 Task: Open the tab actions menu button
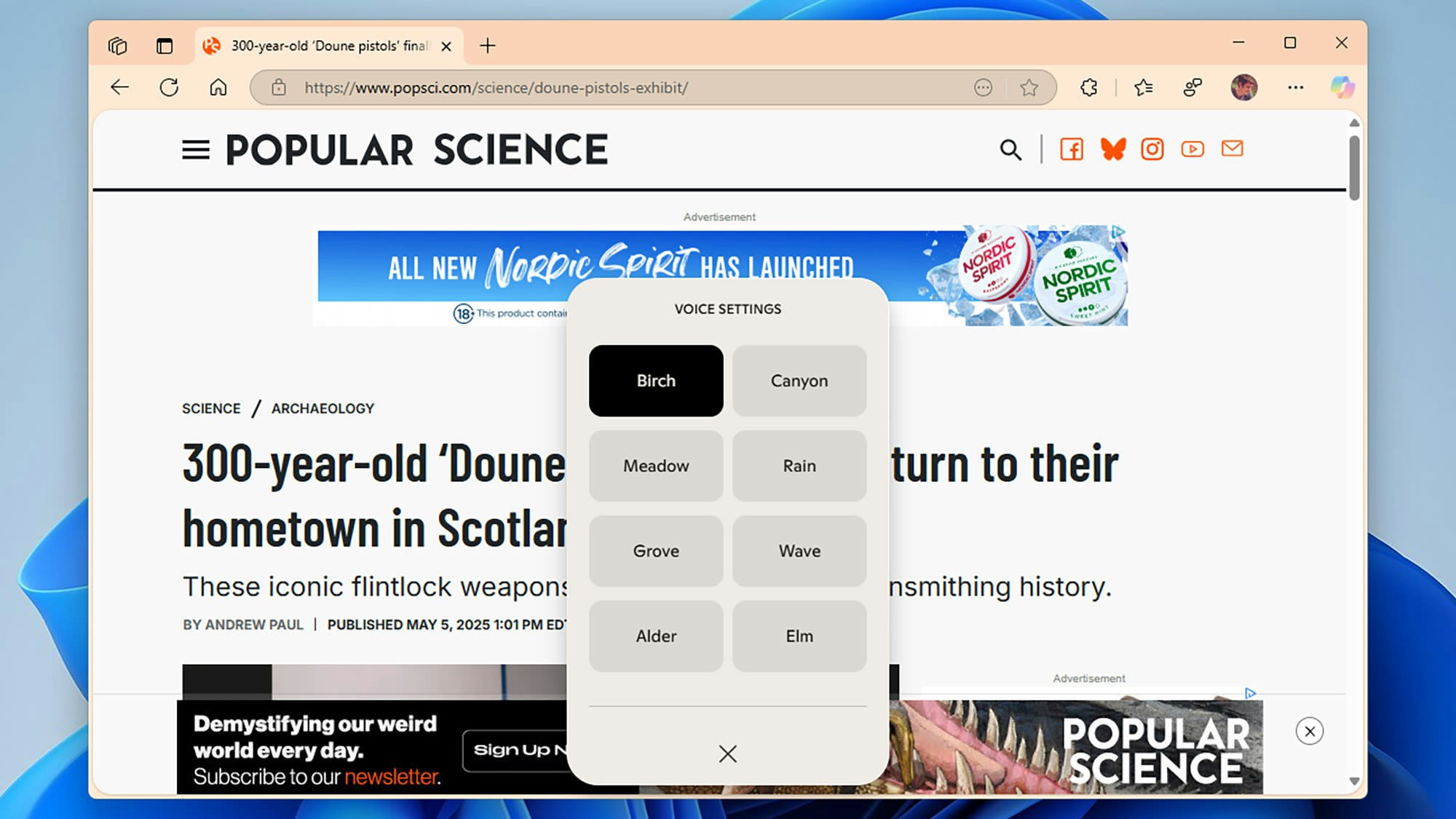tap(165, 46)
